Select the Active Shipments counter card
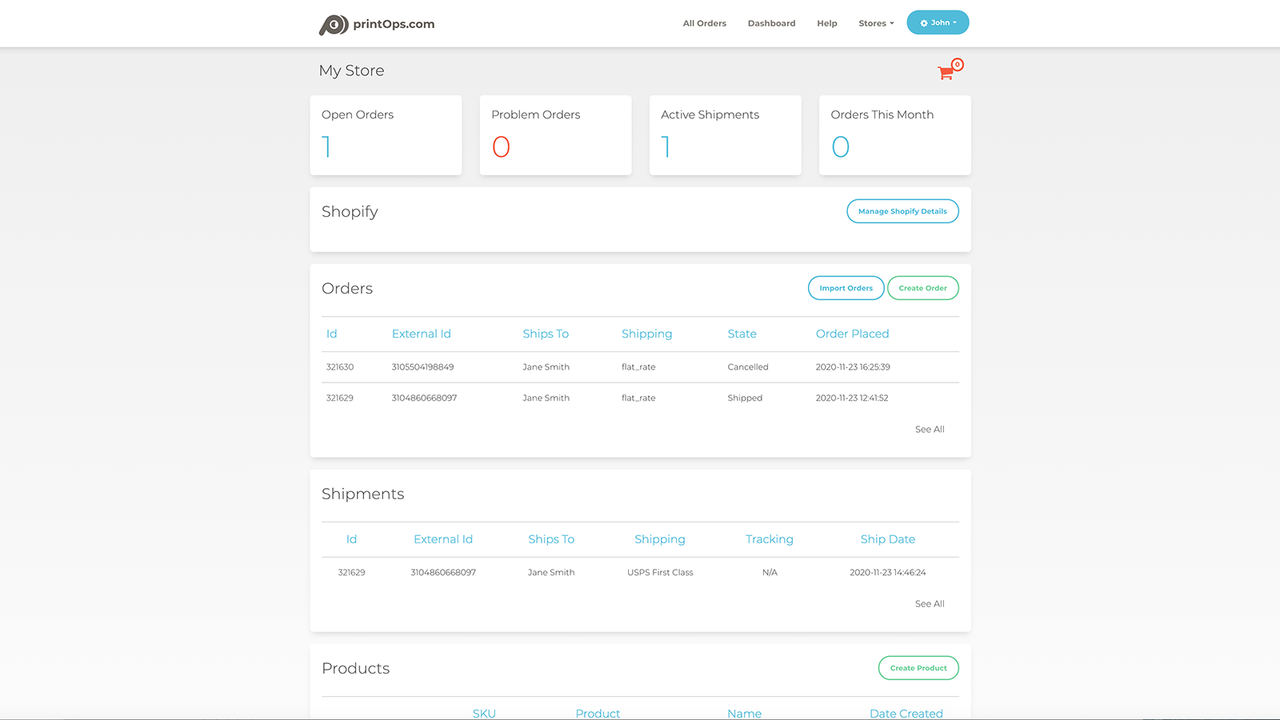Image resolution: width=1280 pixels, height=720 pixels. point(725,135)
